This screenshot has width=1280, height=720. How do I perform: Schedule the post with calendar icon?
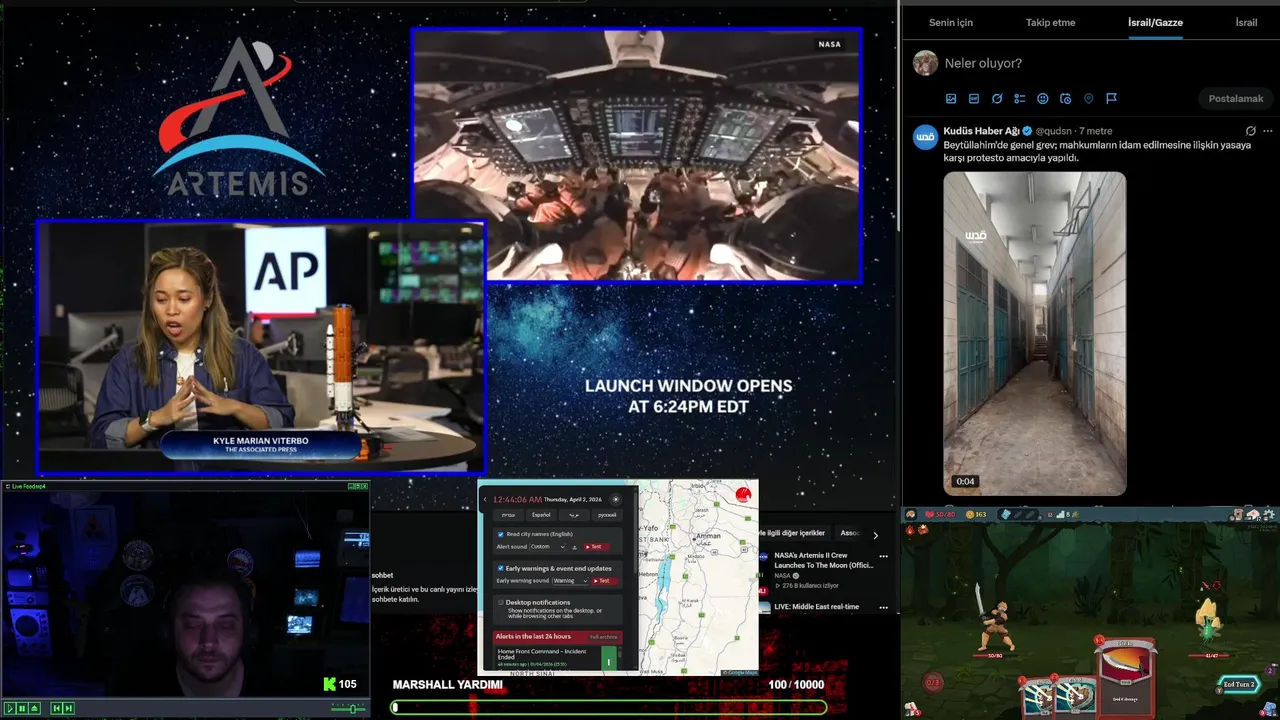(1066, 99)
